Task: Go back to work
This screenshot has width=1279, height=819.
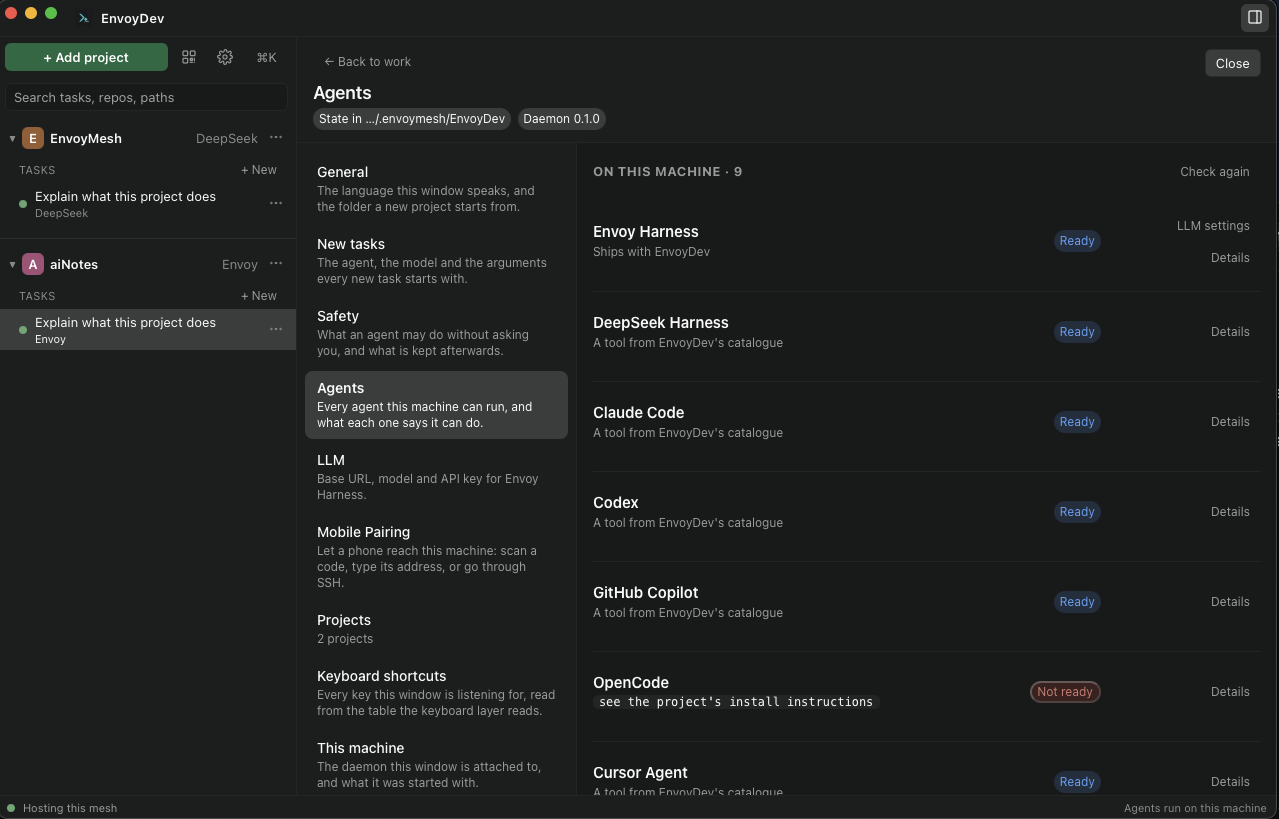Action: (x=368, y=61)
